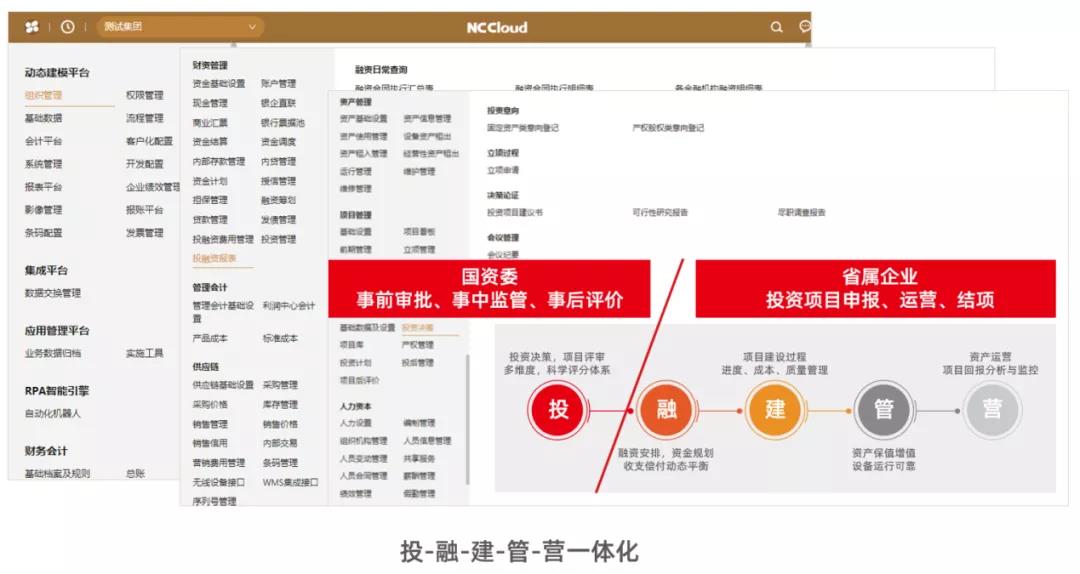Open 资金结算
The image size is (1080, 574).
coord(210,141)
